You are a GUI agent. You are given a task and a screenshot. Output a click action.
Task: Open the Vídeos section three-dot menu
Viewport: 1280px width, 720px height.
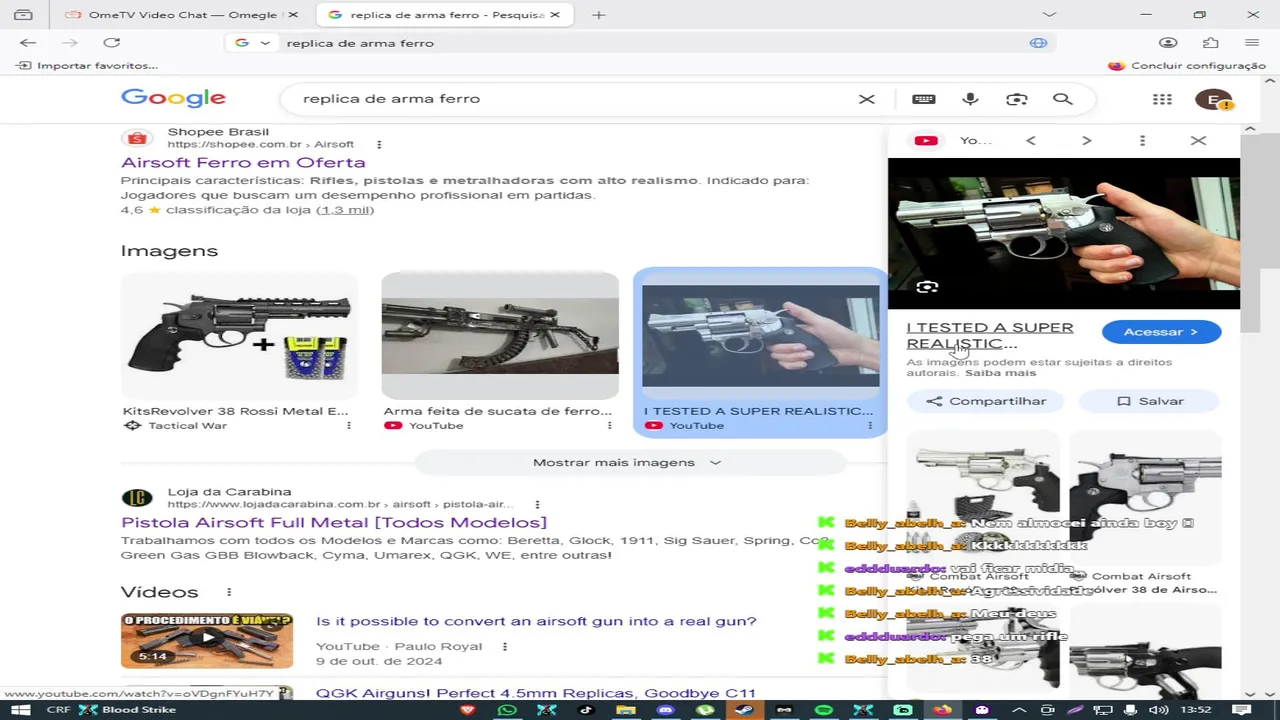(x=229, y=592)
